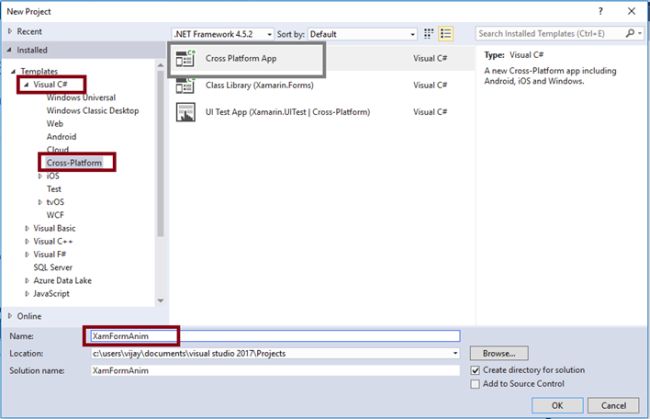Click the Solution name input field

tap(275, 371)
